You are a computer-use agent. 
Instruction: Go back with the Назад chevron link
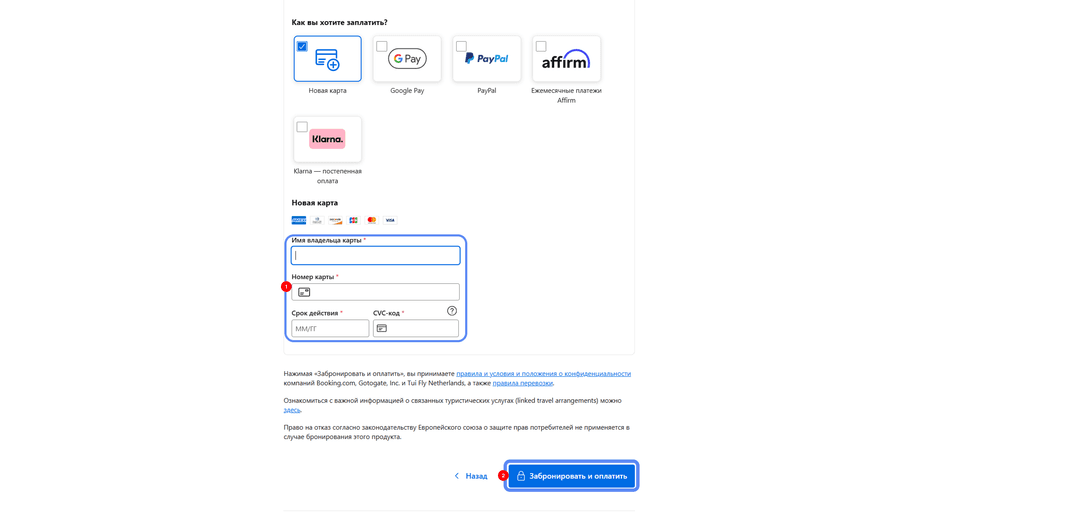pyautogui.click(x=470, y=476)
